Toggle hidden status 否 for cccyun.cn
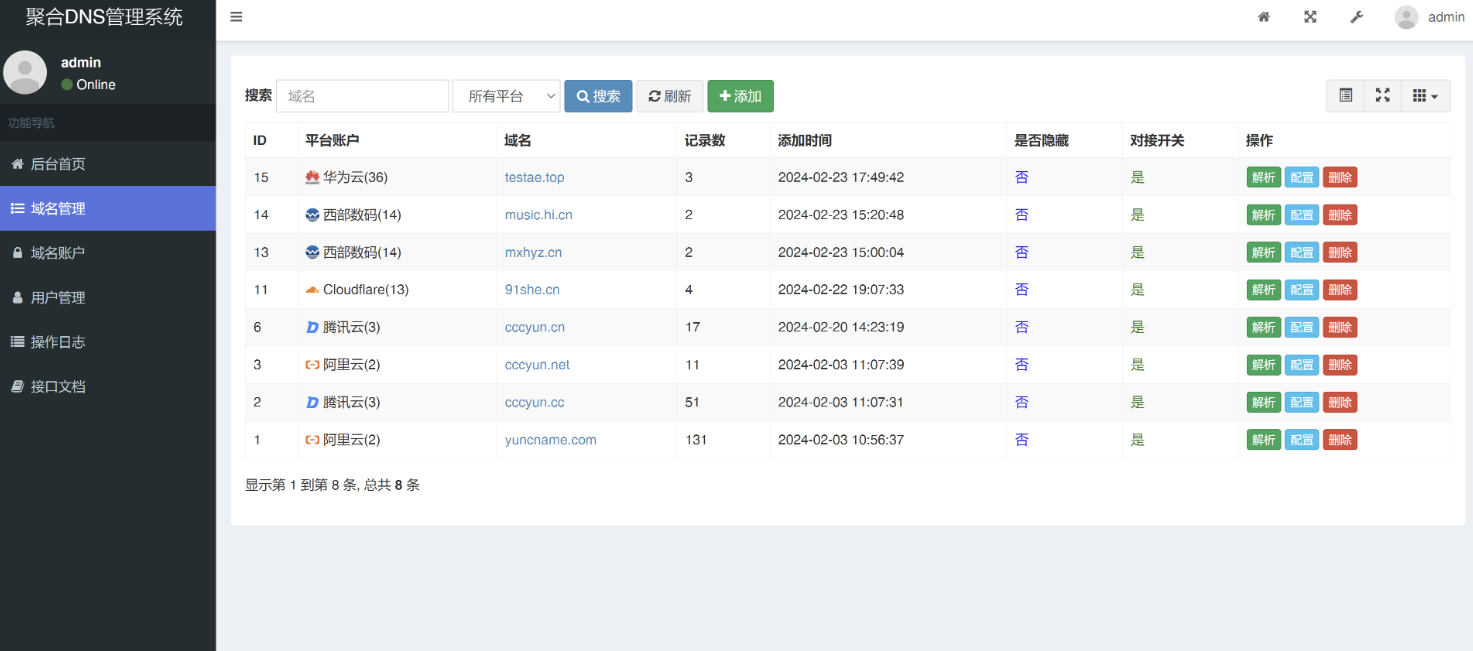This screenshot has height=651, width=1473. [1021, 327]
